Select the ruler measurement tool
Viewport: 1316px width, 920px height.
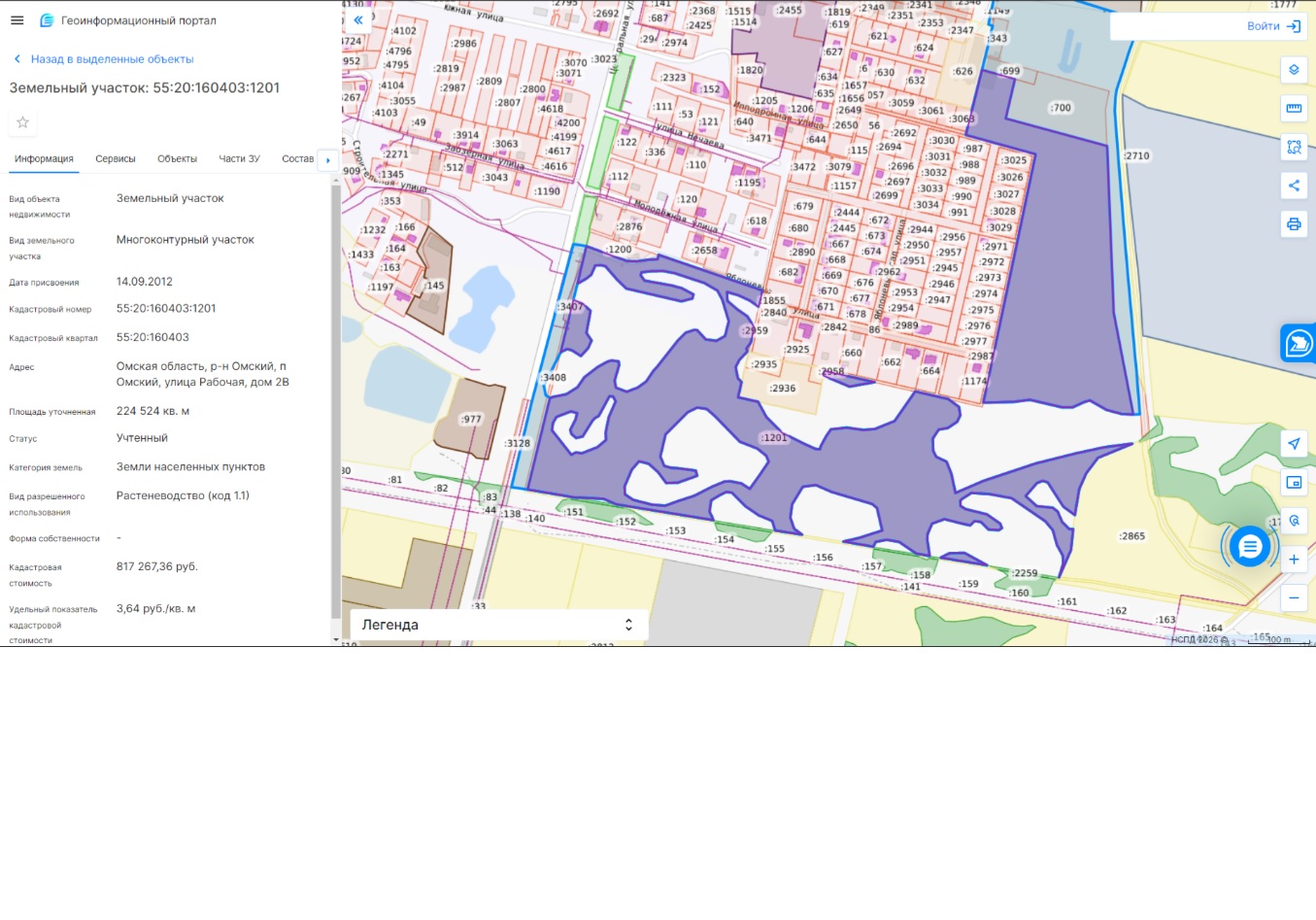click(x=1294, y=109)
